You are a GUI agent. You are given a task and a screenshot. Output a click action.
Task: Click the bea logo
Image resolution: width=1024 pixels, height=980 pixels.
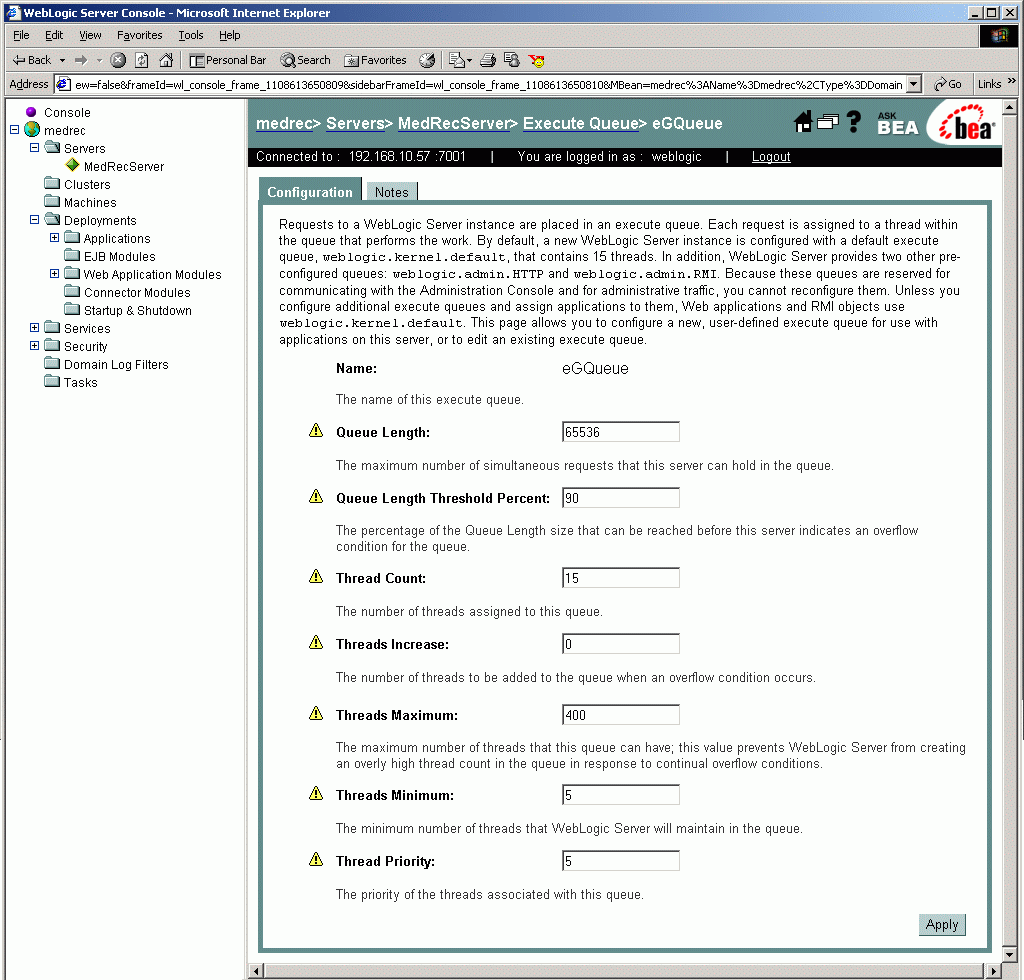967,123
